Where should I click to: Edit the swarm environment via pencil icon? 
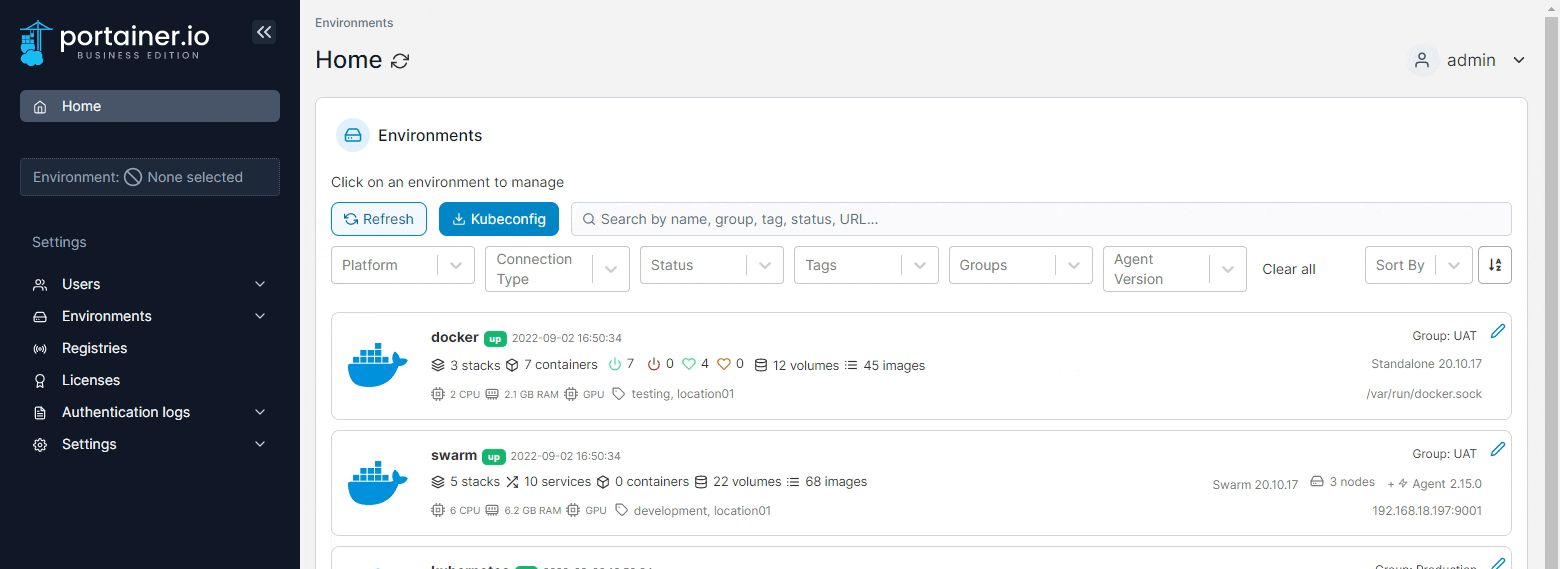point(1497,449)
